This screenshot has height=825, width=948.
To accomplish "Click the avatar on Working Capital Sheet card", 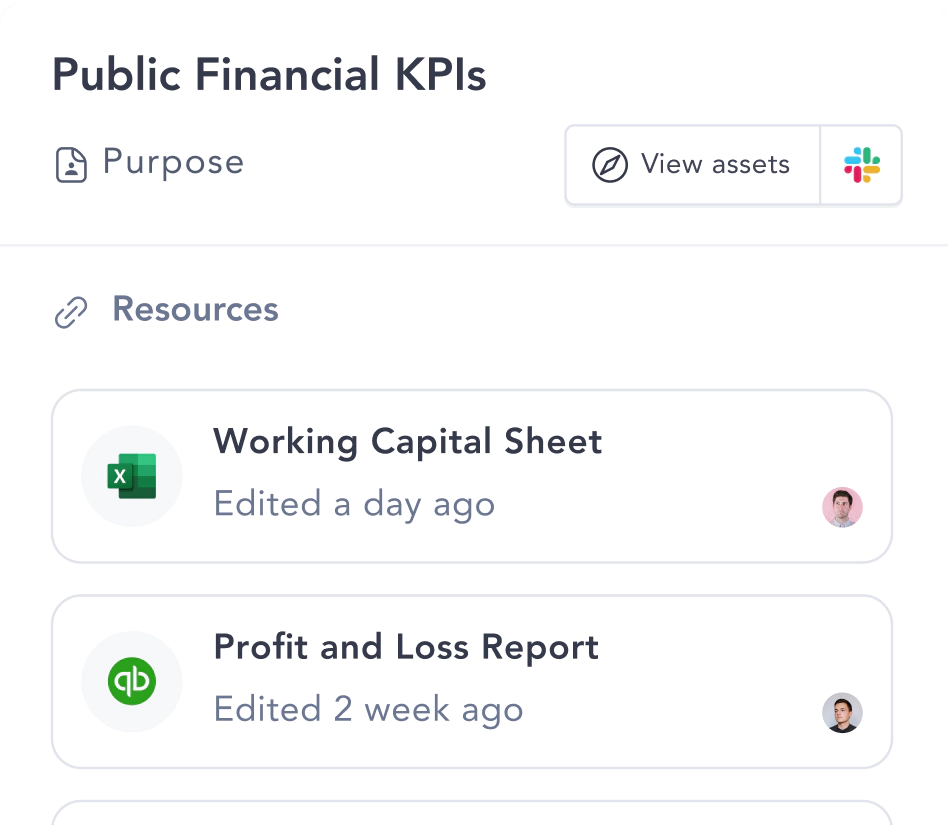I will 842,507.
